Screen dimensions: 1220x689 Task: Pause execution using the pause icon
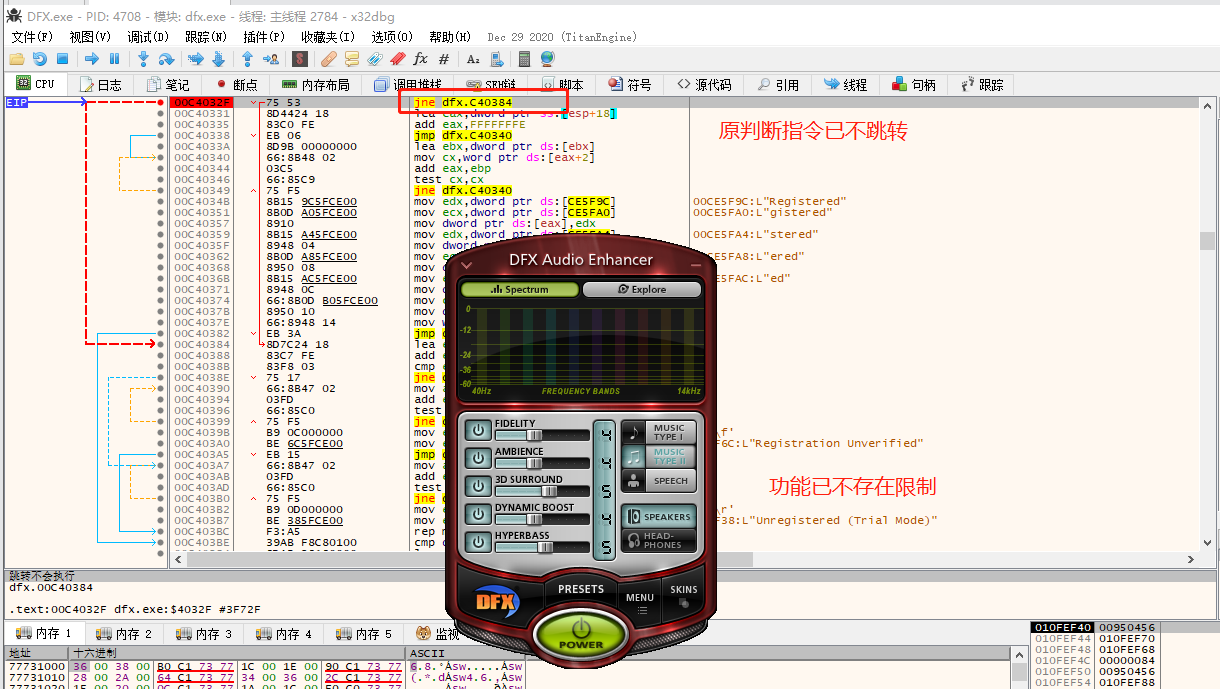coord(114,59)
